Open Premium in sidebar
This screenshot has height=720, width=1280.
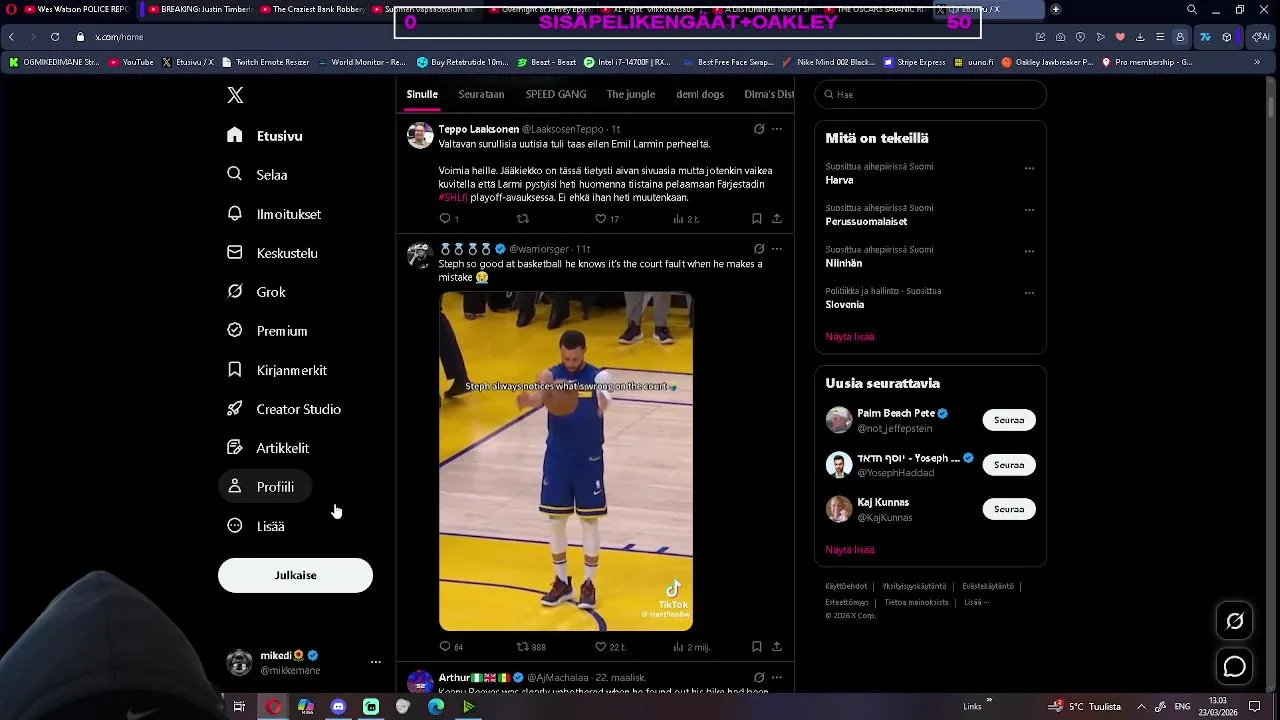coord(268,331)
